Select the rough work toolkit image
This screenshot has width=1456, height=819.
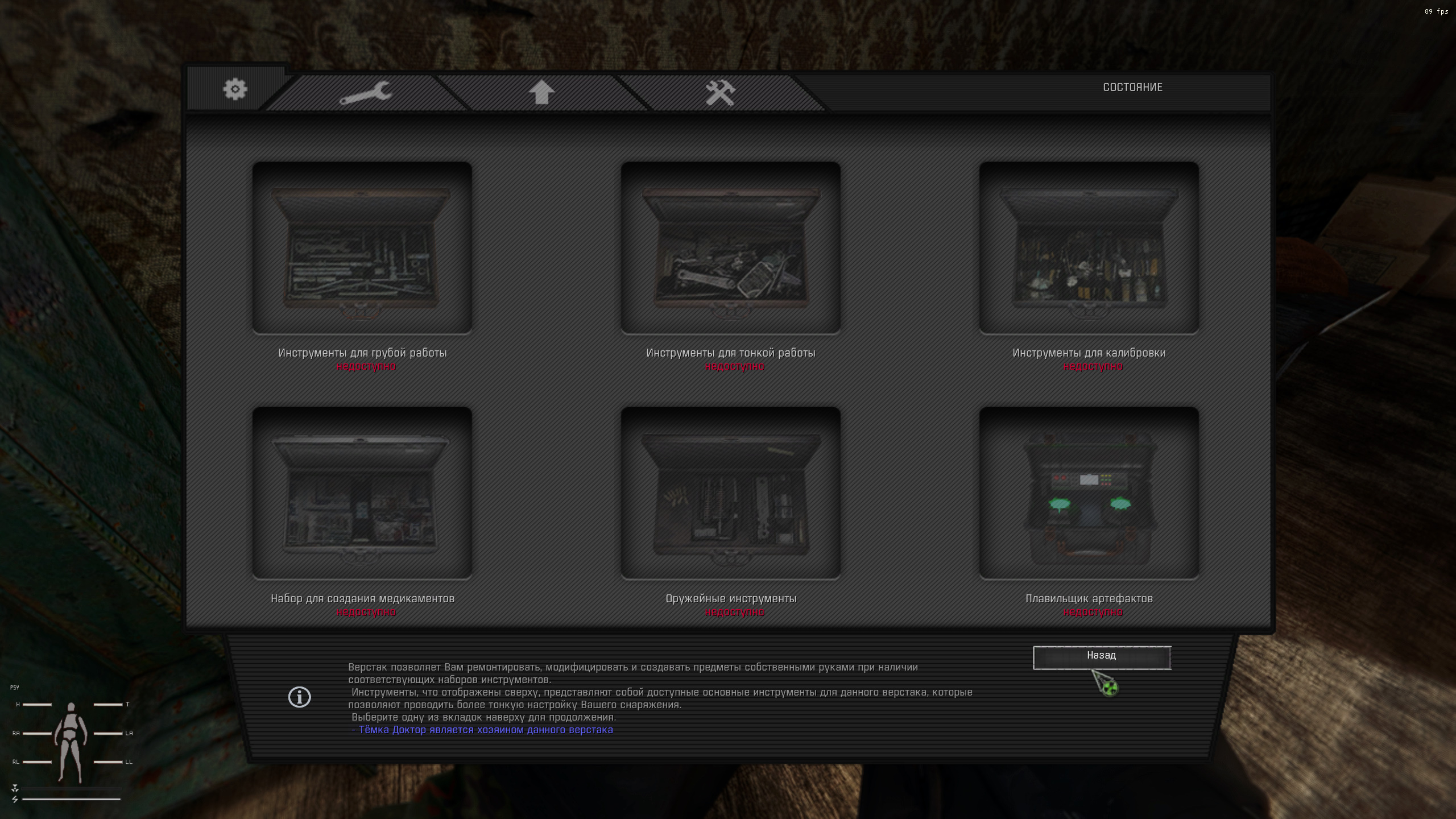click(x=362, y=248)
